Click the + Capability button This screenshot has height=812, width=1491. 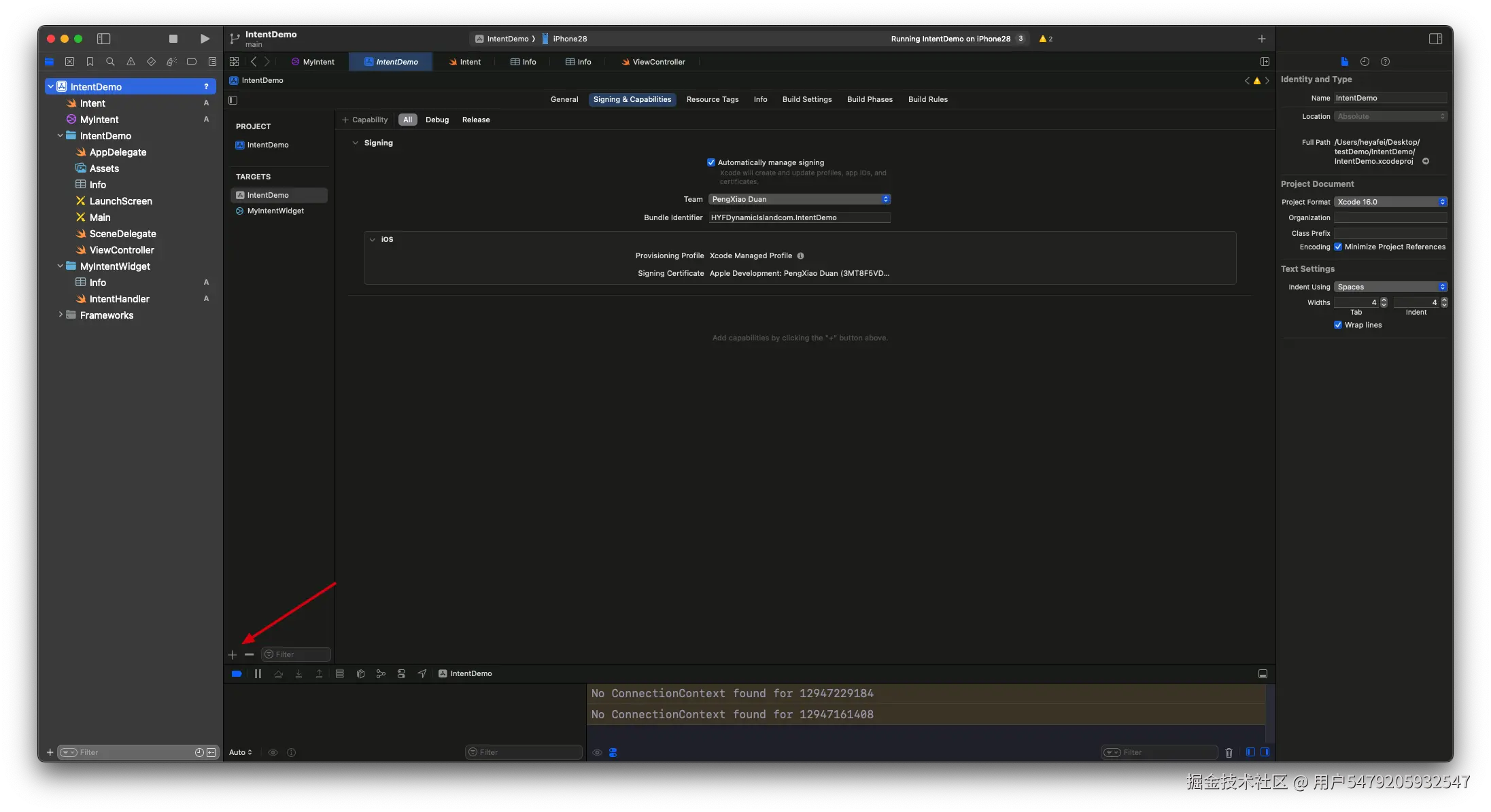(x=365, y=120)
